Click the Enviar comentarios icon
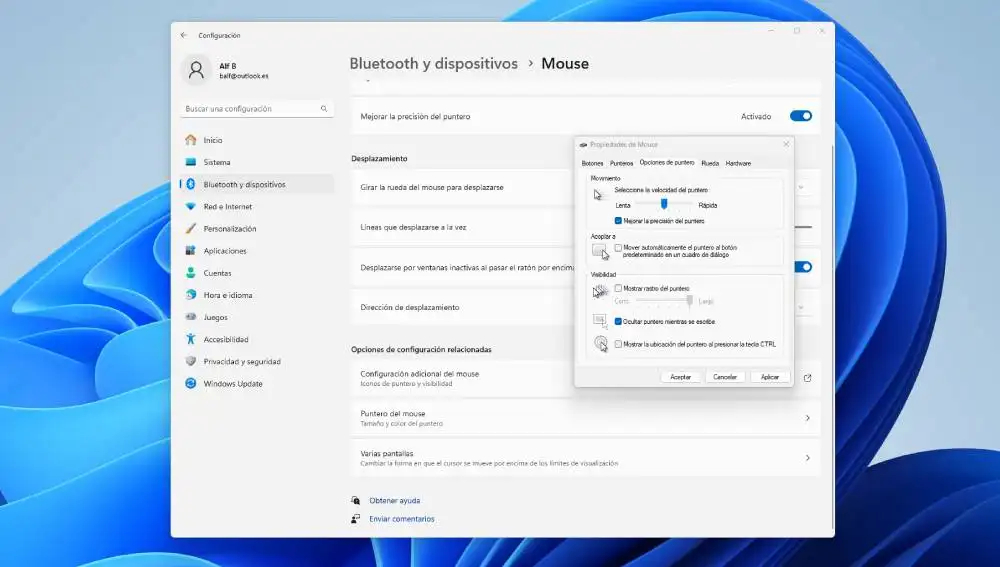 [x=356, y=519]
